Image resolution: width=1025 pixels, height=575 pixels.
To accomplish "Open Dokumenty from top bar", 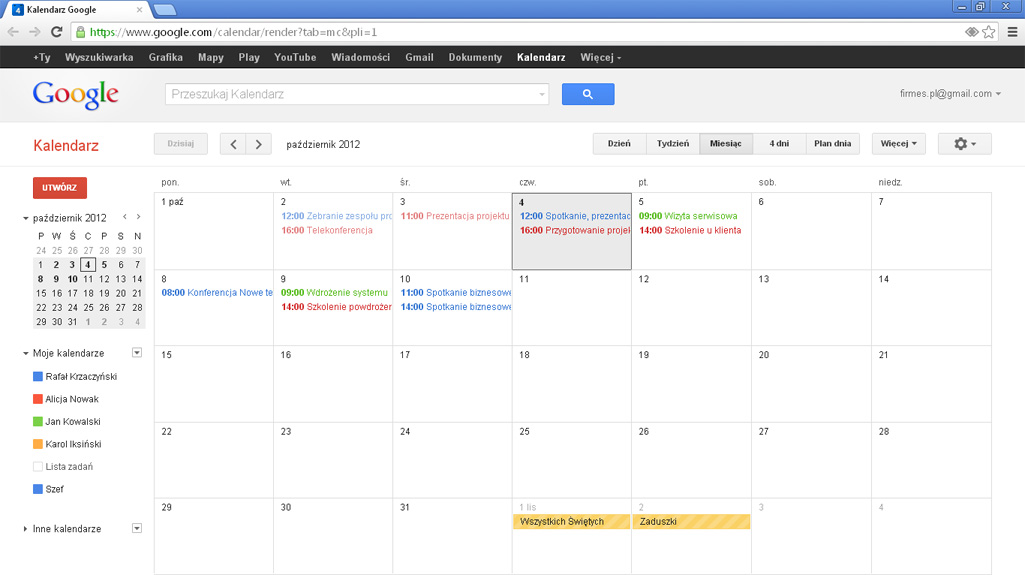I will tap(475, 58).
